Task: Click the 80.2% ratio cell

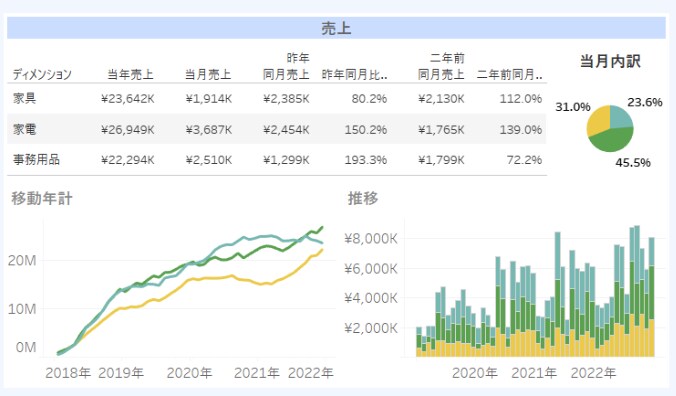Action: 369,99
